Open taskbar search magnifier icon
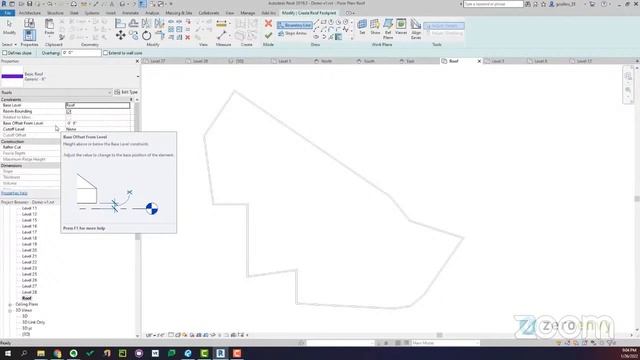This screenshot has height=360, width=640. pos(24,353)
